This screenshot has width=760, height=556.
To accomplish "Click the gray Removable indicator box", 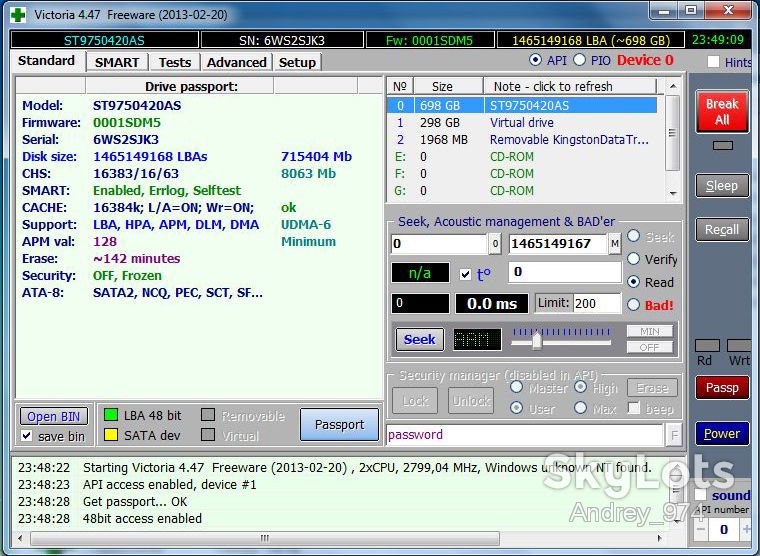I will [208, 415].
